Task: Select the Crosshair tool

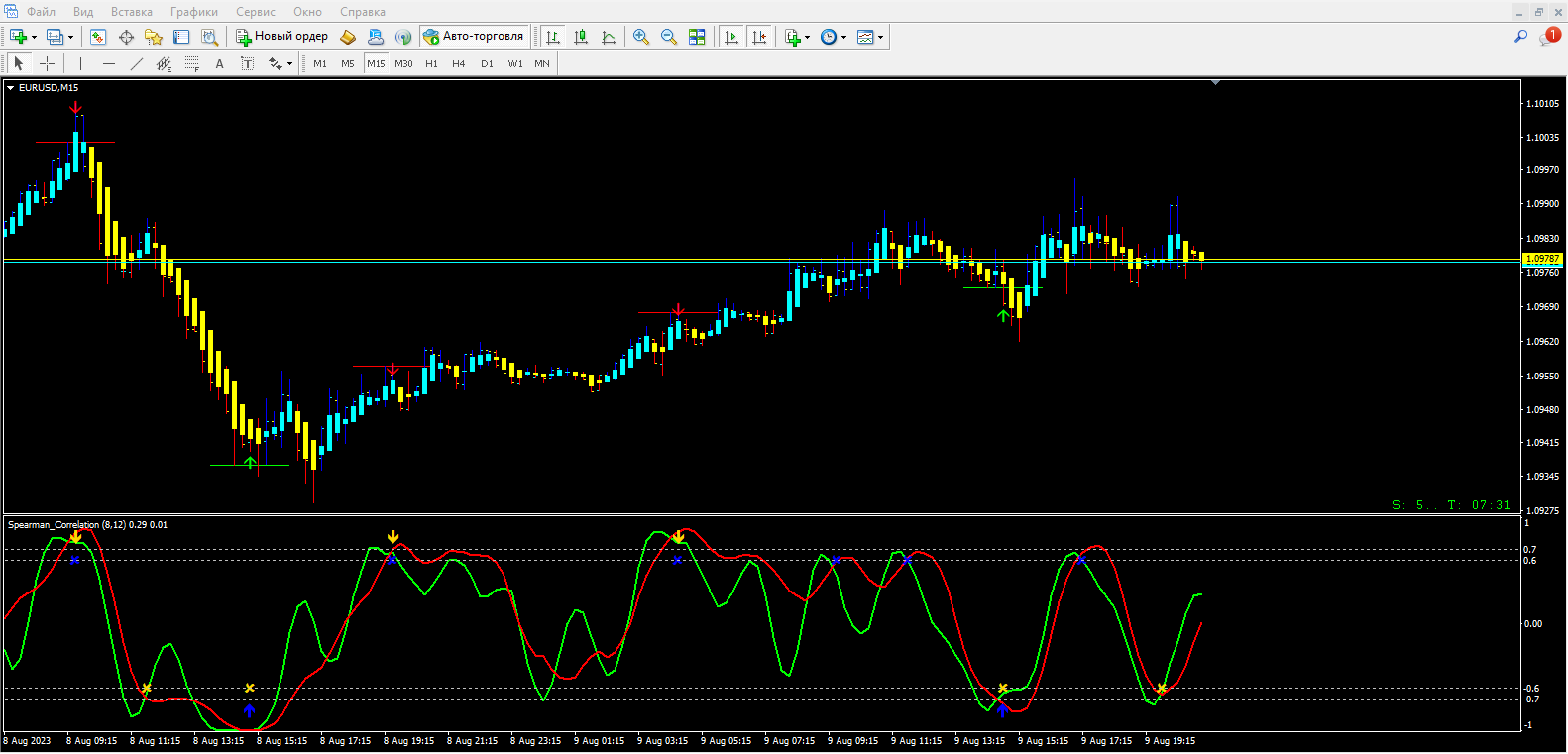Action: pyautogui.click(x=47, y=63)
